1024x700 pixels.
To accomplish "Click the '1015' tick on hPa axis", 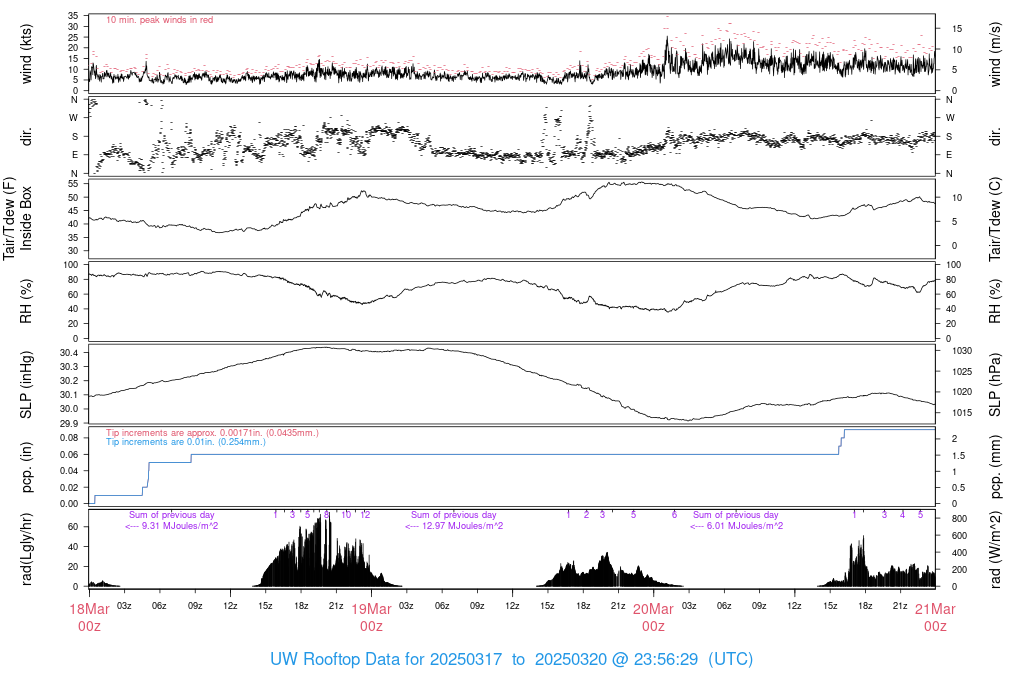I will pyautogui.click(x=962, y=413).
